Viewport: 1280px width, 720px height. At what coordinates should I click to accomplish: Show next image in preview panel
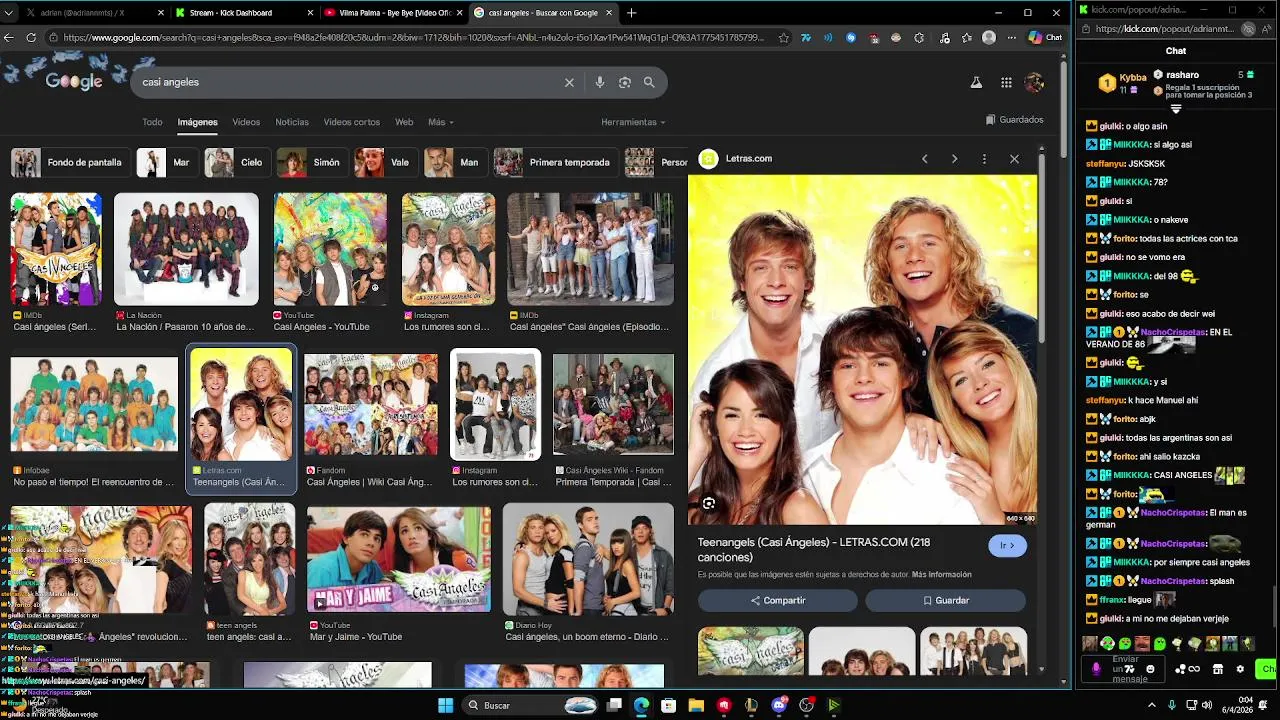tap(954, 159)
